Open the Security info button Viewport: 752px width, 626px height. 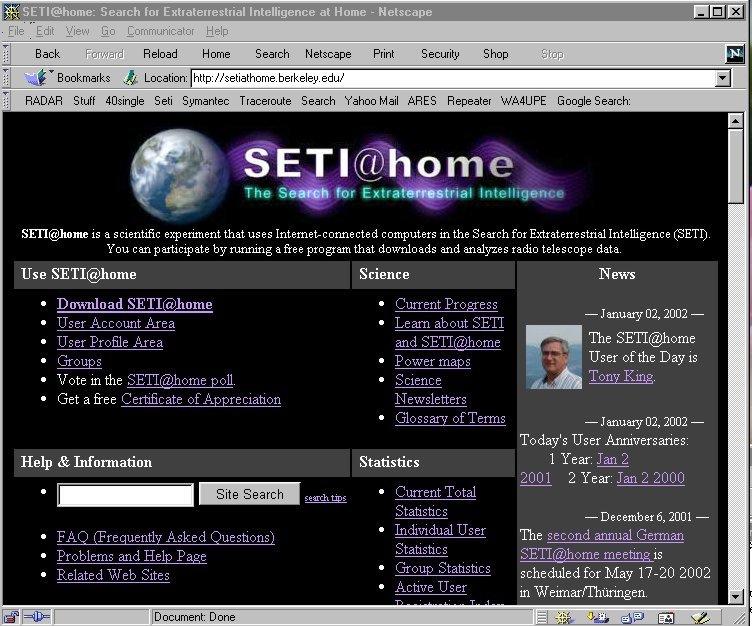[x=440, y=54]
